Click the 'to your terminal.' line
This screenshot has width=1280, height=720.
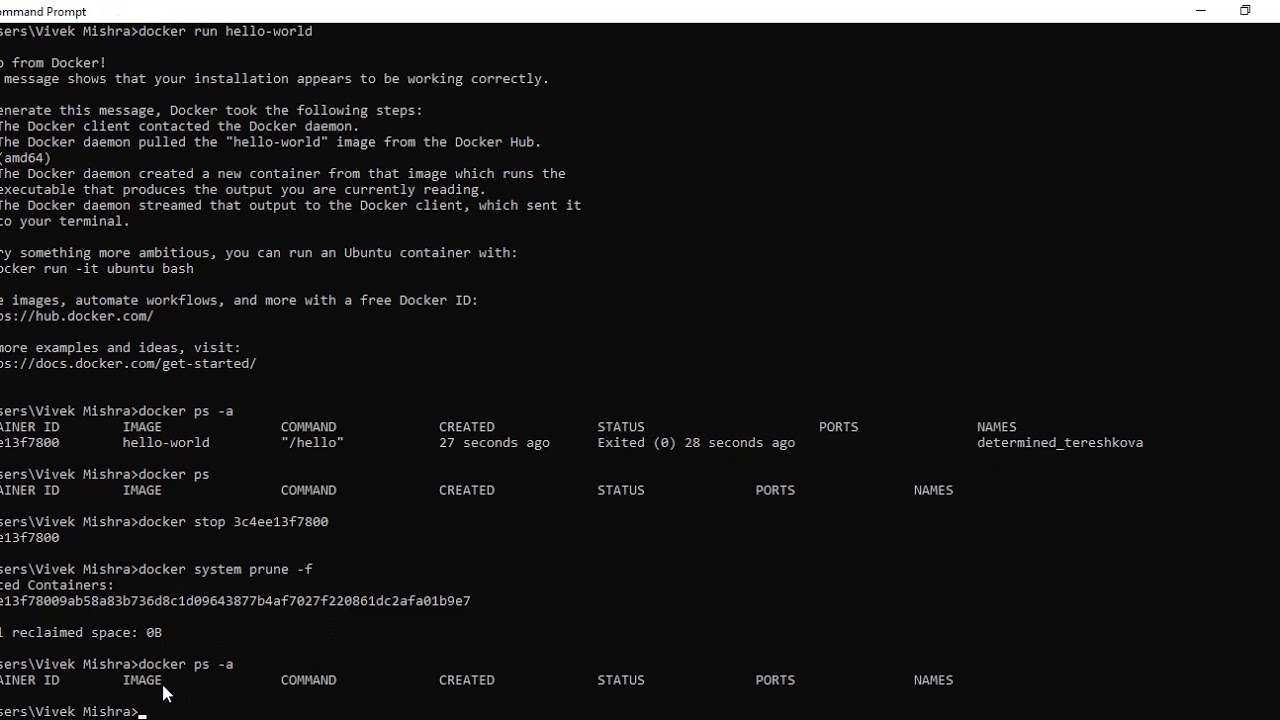click(65, 221)
